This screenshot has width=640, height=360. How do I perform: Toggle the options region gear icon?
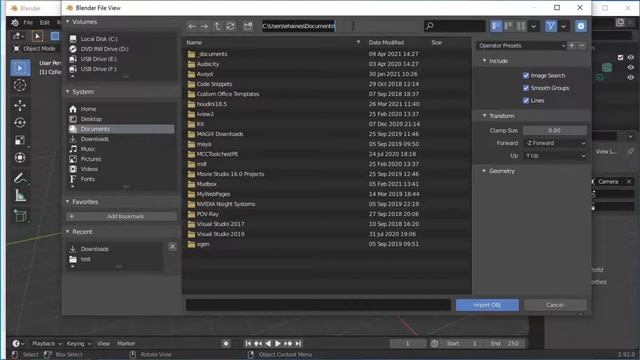coord(581,26)
